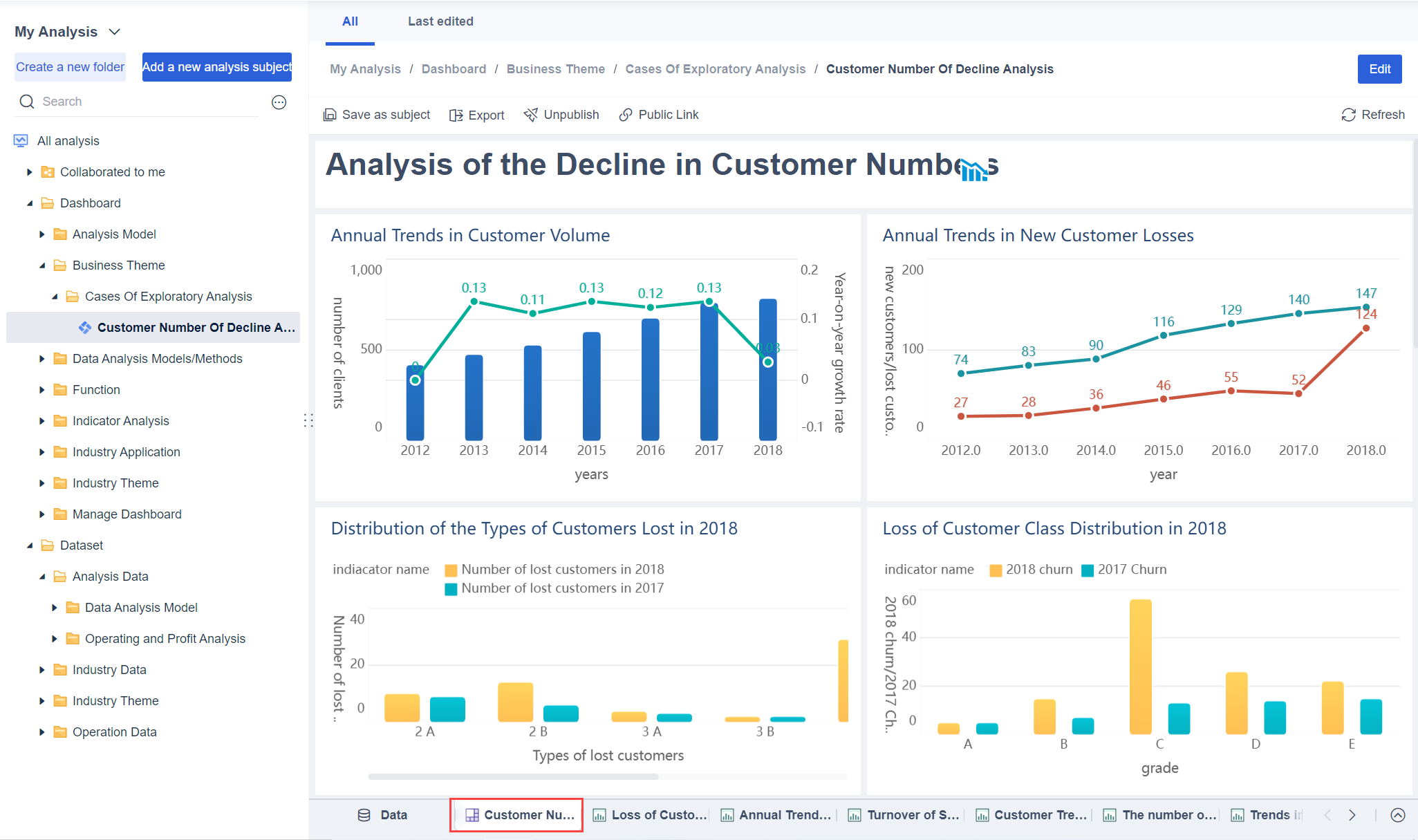
Task: Open the Export tool in the toolbar
Action: pyautogui.click(x=477, y=115)
